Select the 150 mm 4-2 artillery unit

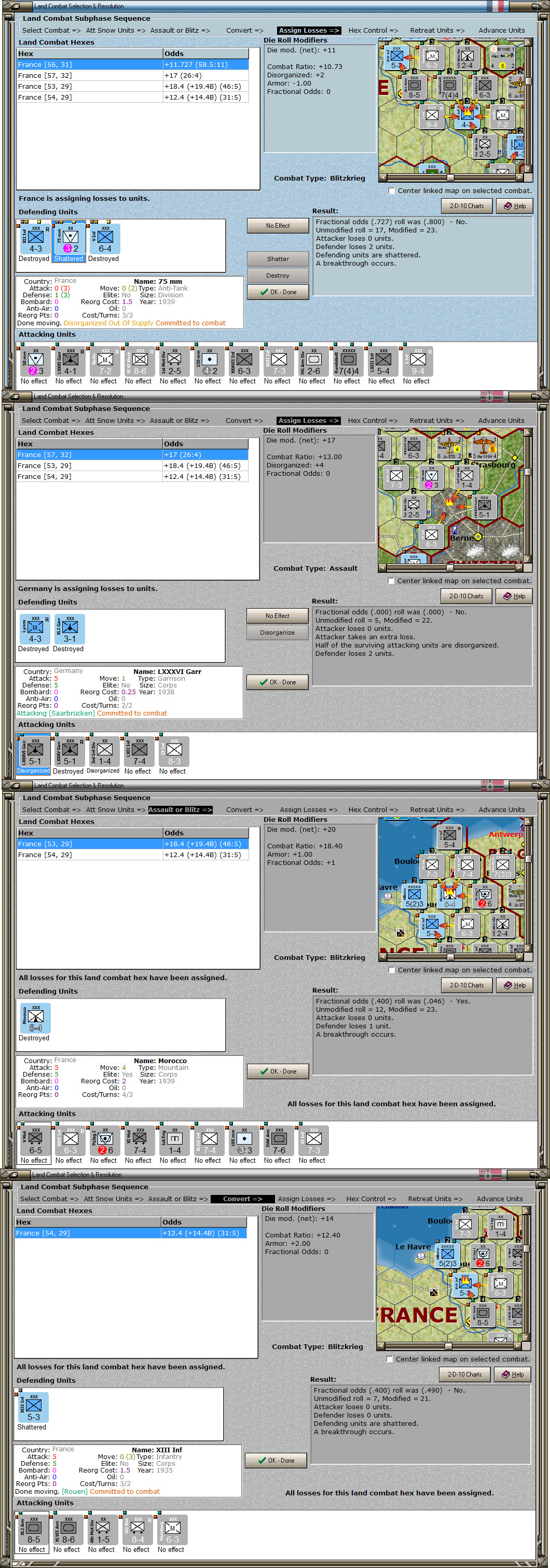[x=209, y=362]
